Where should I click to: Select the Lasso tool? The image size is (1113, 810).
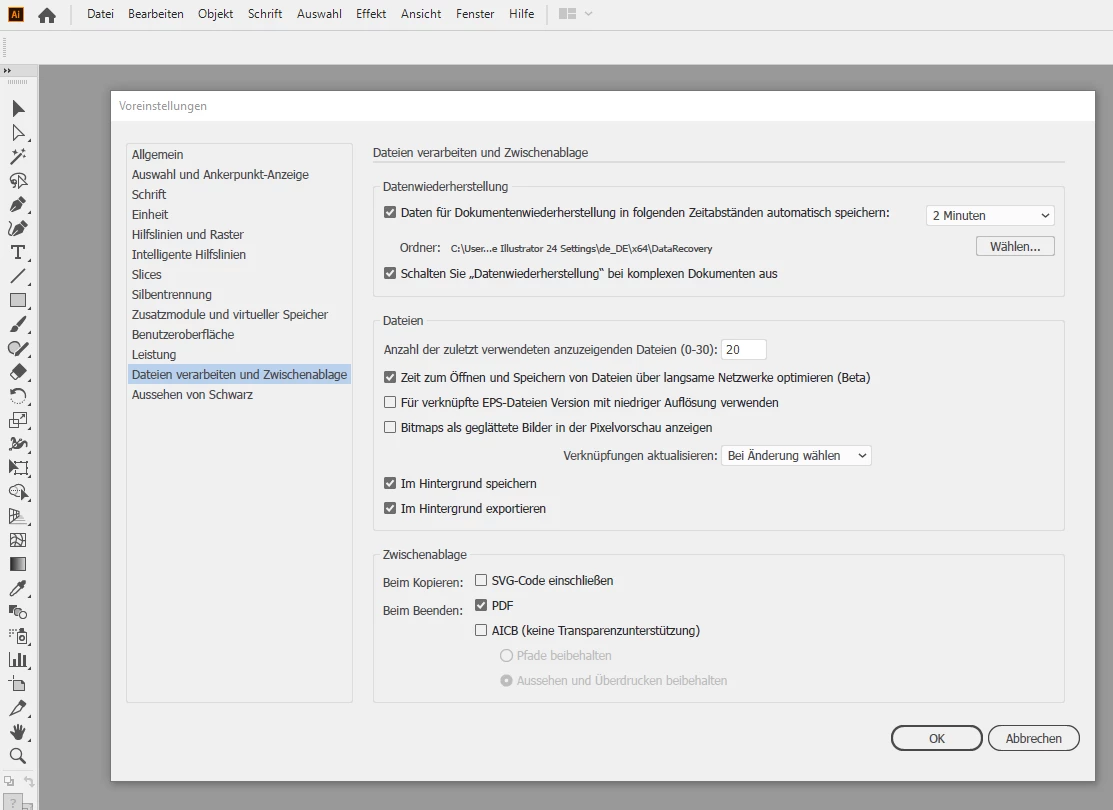(x=18, y=181)
